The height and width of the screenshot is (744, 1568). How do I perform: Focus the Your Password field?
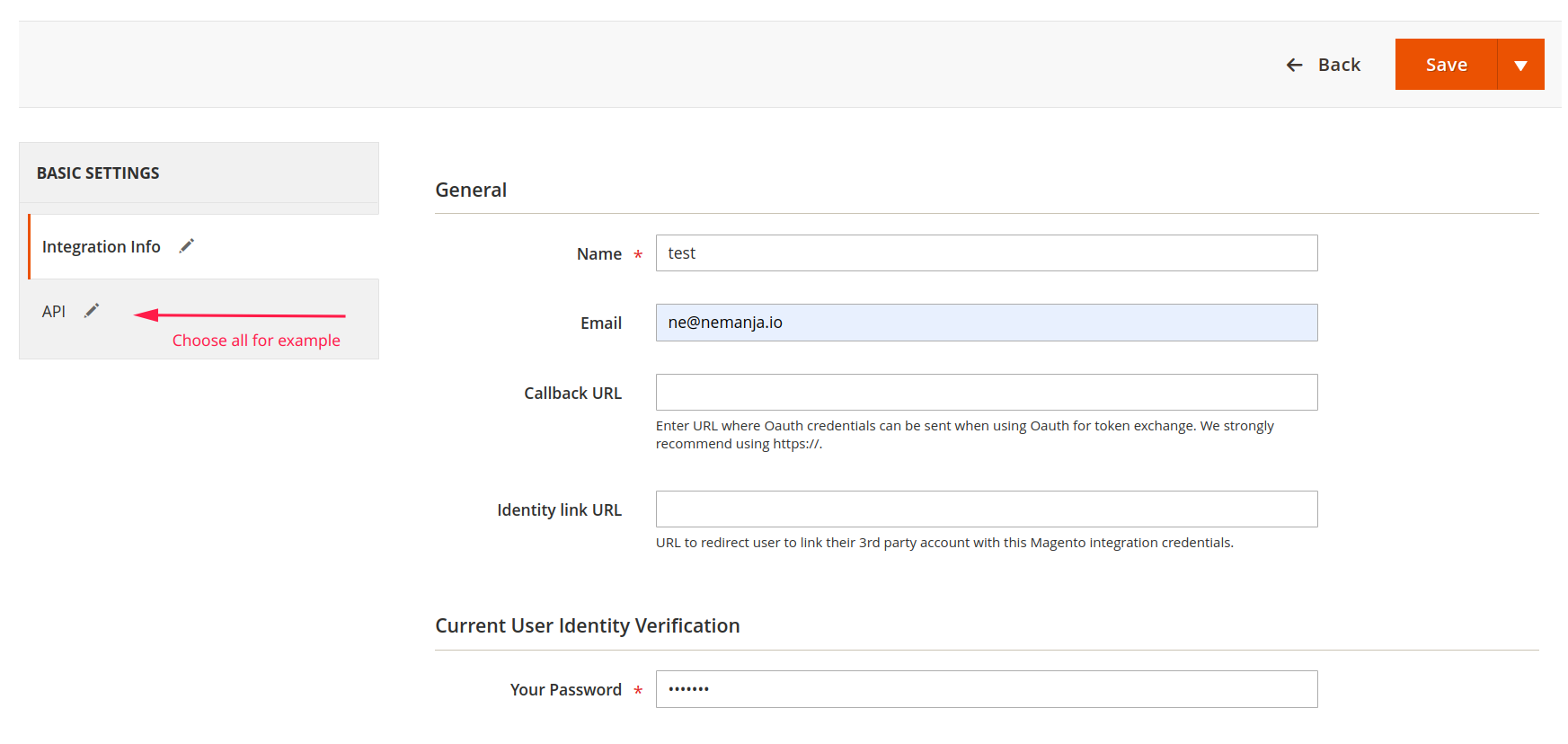(x=986, y=689)
